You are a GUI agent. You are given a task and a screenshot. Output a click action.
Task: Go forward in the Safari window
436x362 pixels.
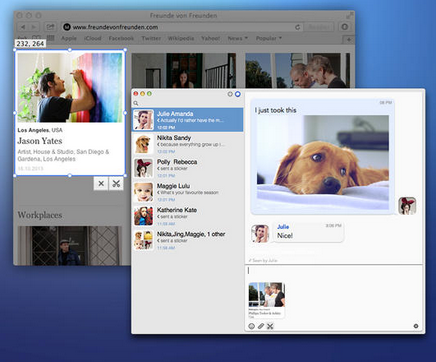click(x=34, y=27)
